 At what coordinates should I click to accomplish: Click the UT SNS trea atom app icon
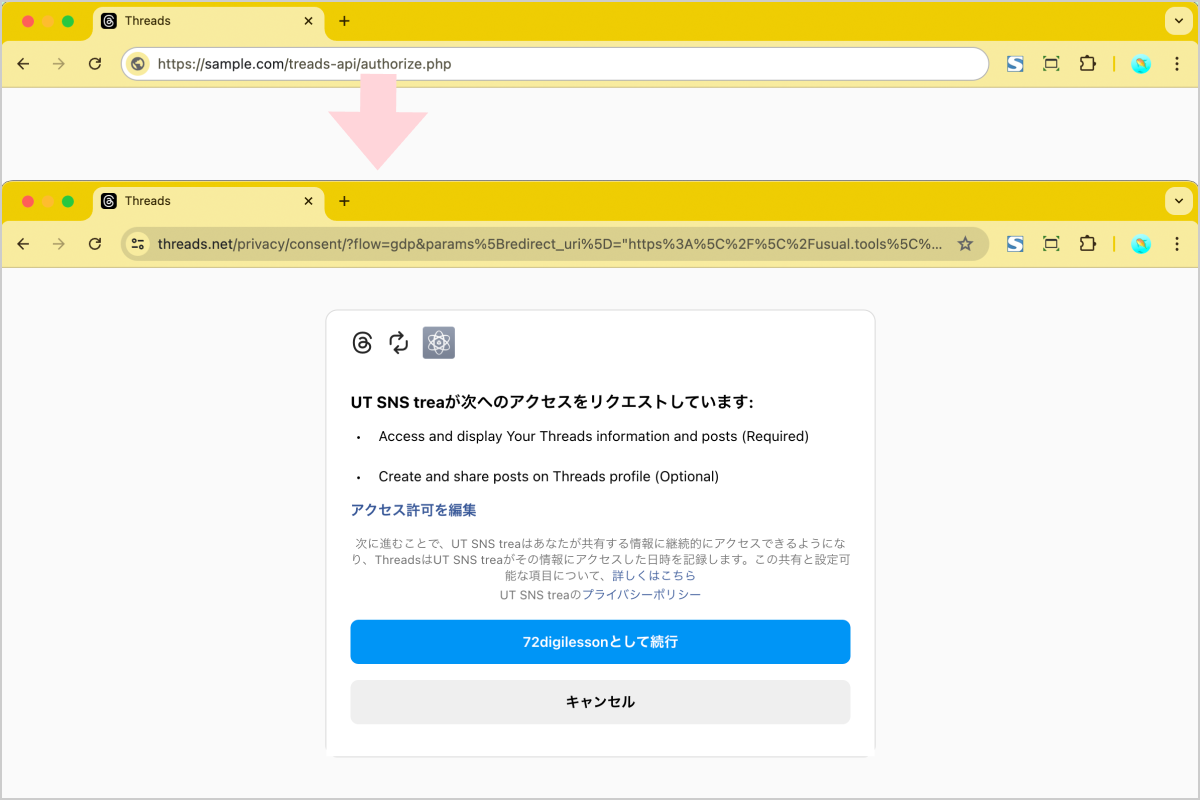(x=438, y=343)
